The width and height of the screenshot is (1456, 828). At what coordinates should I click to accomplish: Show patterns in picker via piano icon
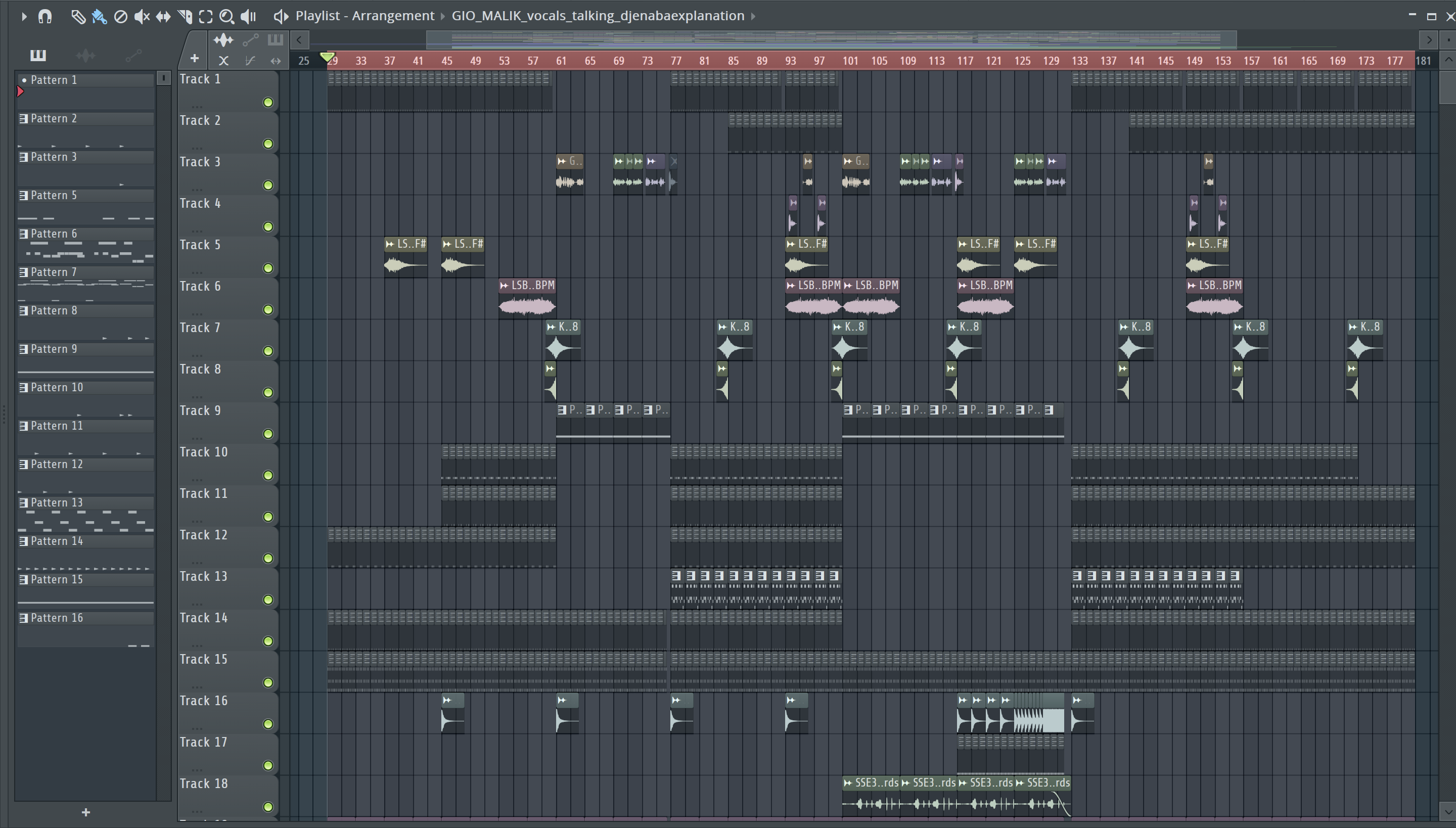click(38, 55)
